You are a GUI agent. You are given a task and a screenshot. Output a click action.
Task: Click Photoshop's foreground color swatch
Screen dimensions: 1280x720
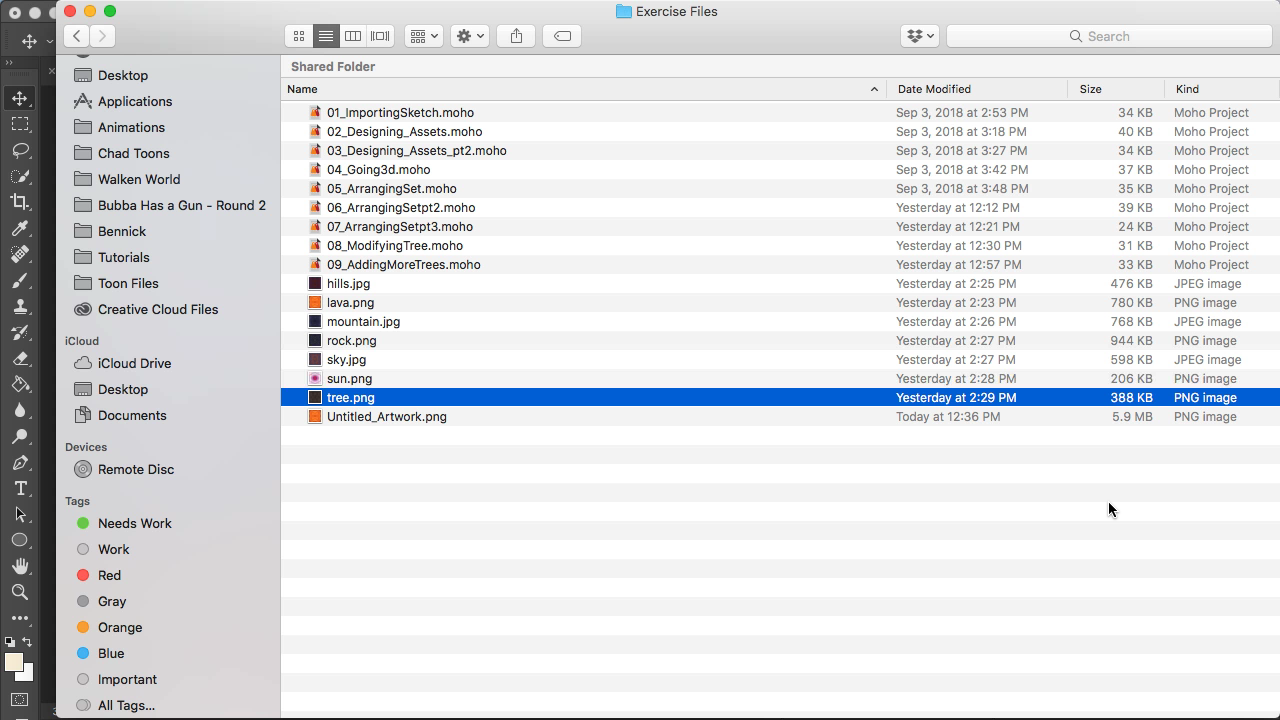click(x=13, y=662)
